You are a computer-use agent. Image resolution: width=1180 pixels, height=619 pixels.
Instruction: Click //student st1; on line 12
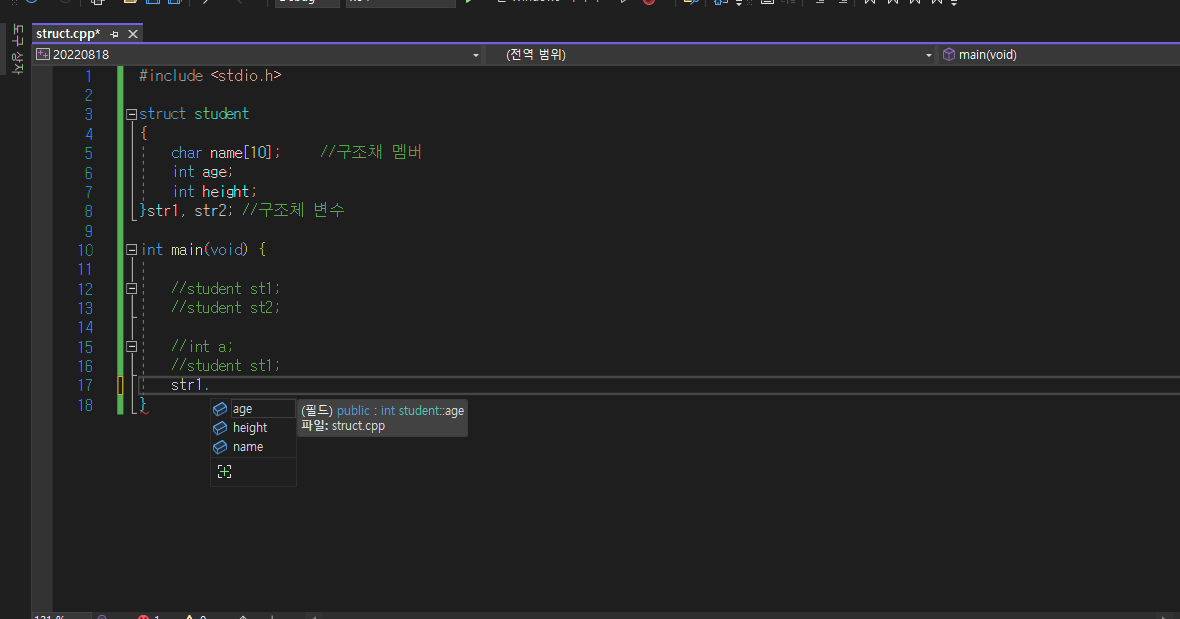point(225,289)
